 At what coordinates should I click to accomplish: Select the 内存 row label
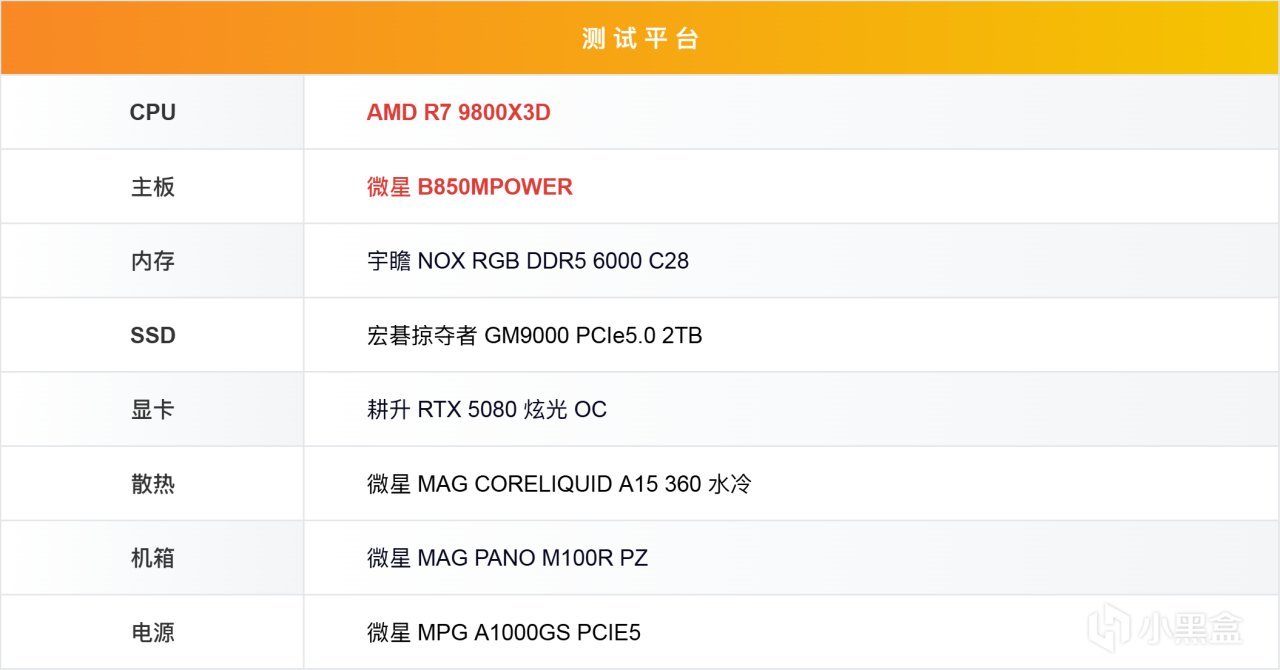click(152, 261)
